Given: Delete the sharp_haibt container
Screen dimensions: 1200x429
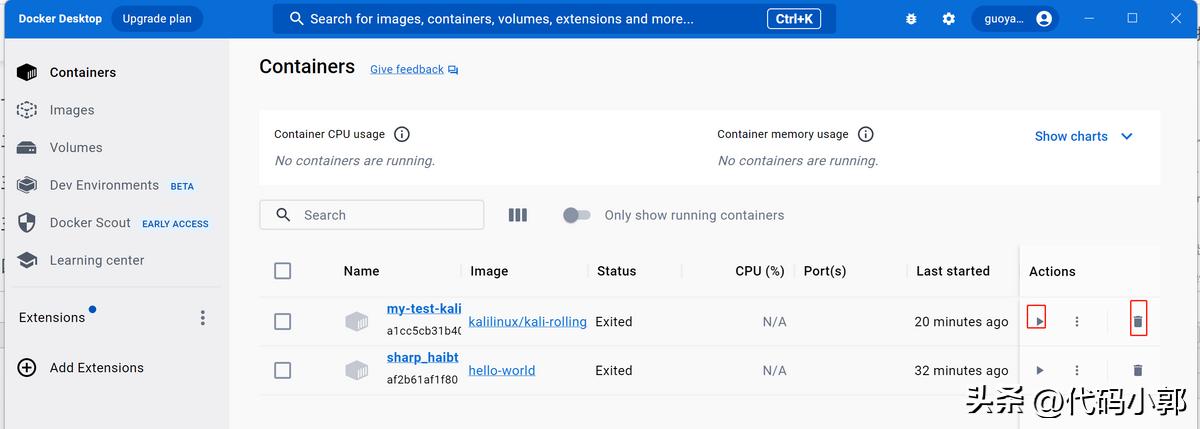Looking at the screenshot, I should 1137,370.
